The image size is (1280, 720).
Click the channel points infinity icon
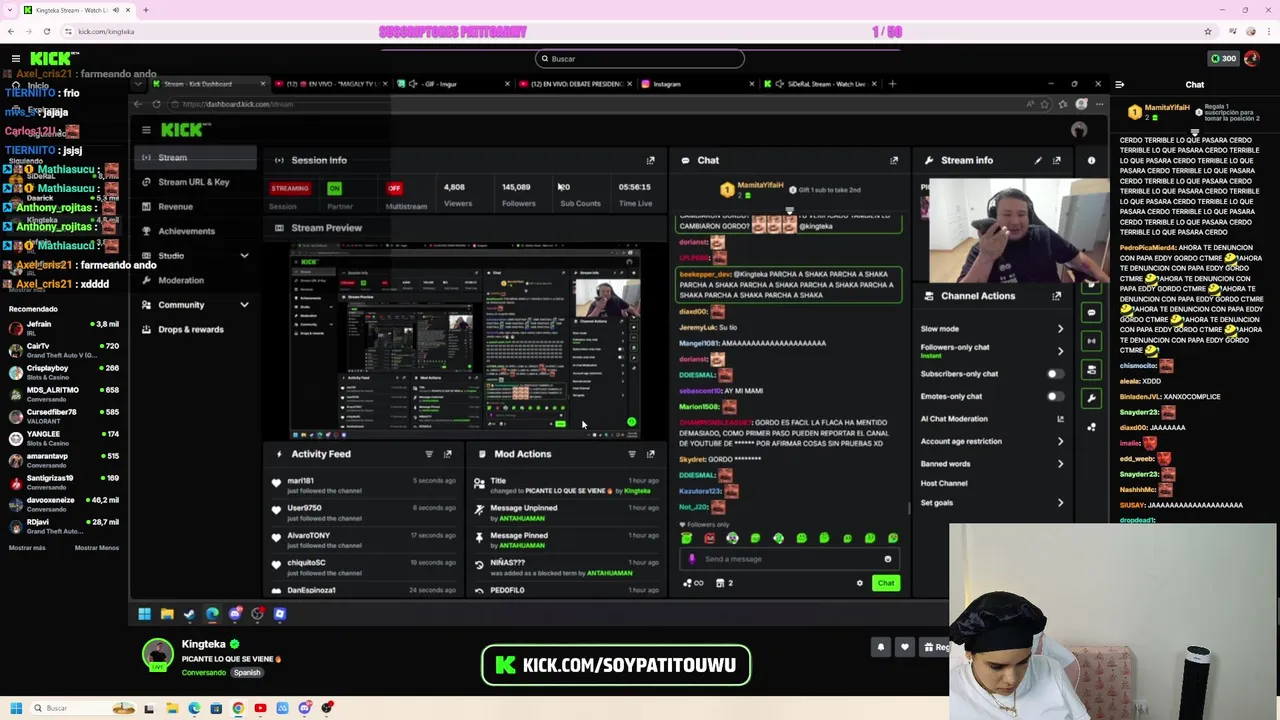point(693,583)
